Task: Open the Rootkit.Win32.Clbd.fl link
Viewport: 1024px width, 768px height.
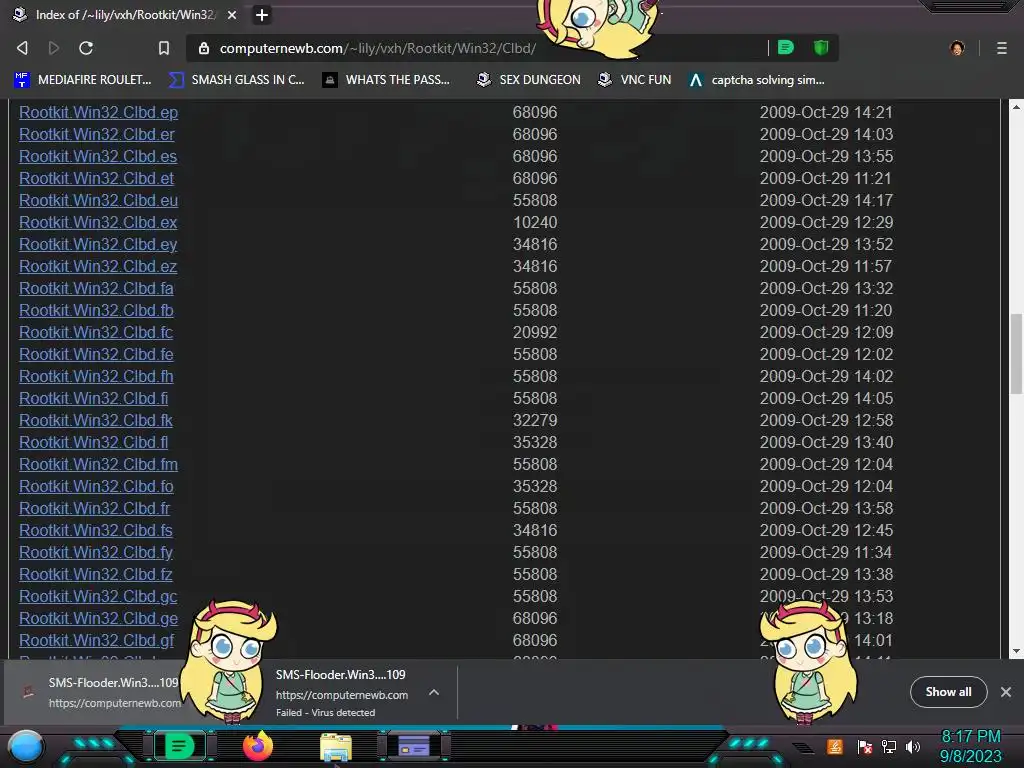Action: [x=93, y=442]
